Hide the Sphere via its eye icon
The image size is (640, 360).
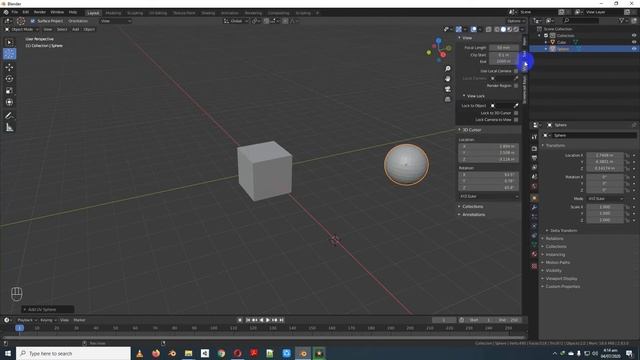634,49
